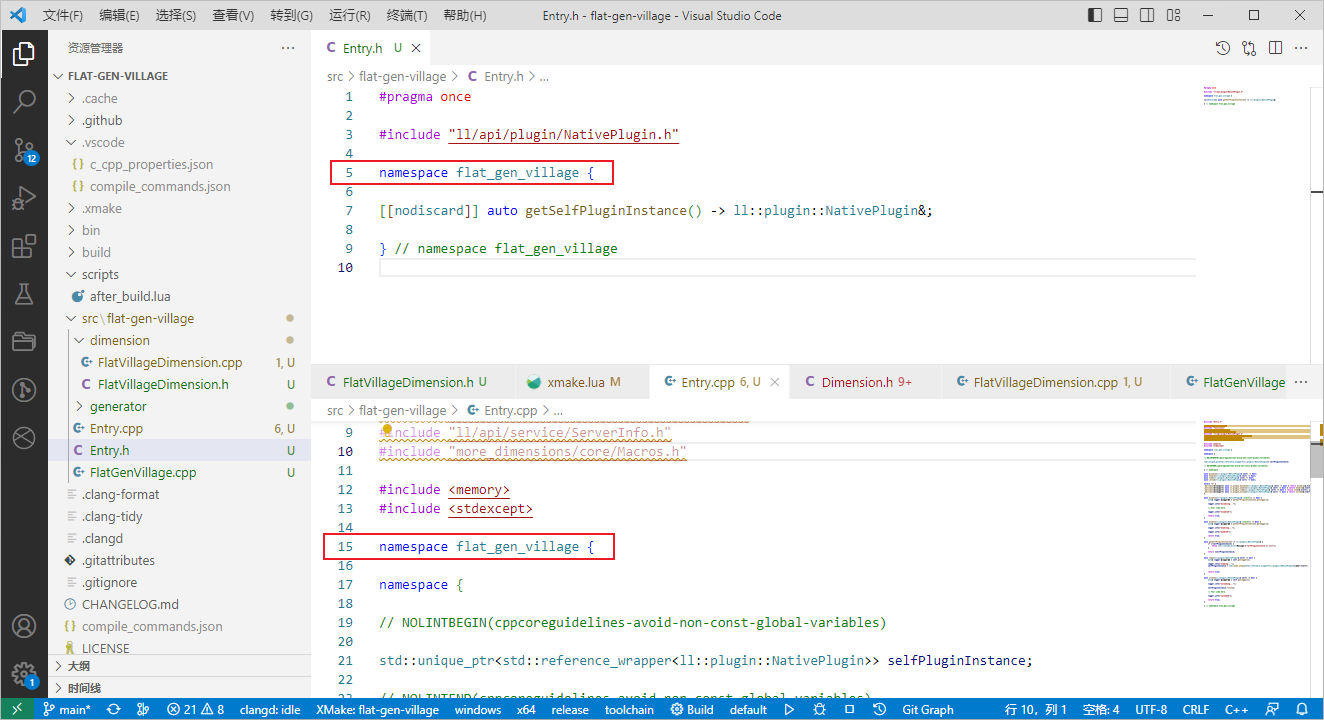The height and width of the screenshot is (720, 1324).
Task: Click the lightbulb code action on line 9
Action: pos(387,432)
